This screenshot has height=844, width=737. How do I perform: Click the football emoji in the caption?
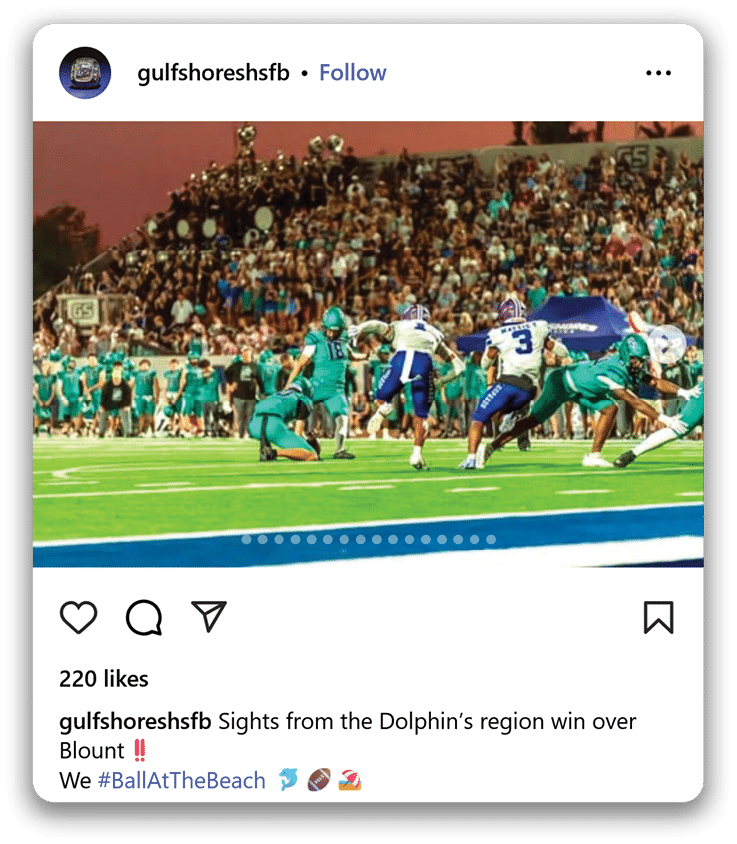319,780
